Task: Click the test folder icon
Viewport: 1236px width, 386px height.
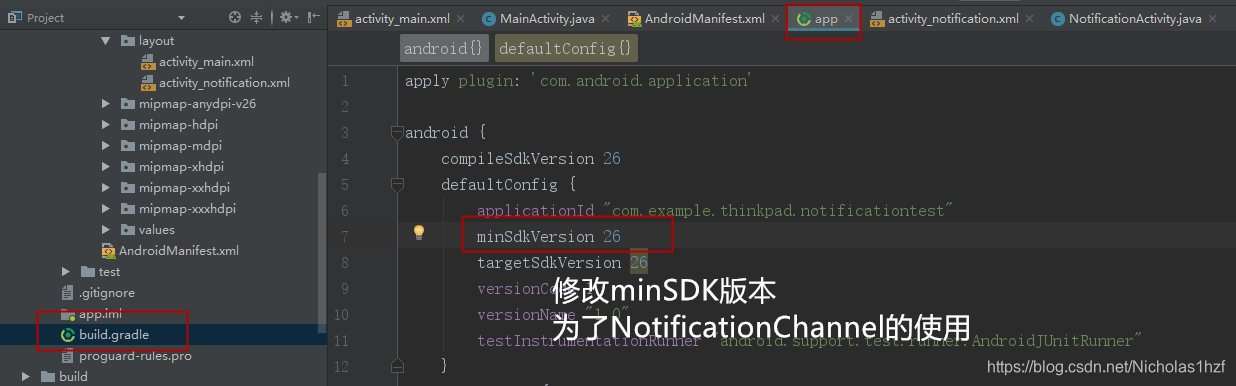Action: [87, 272]
